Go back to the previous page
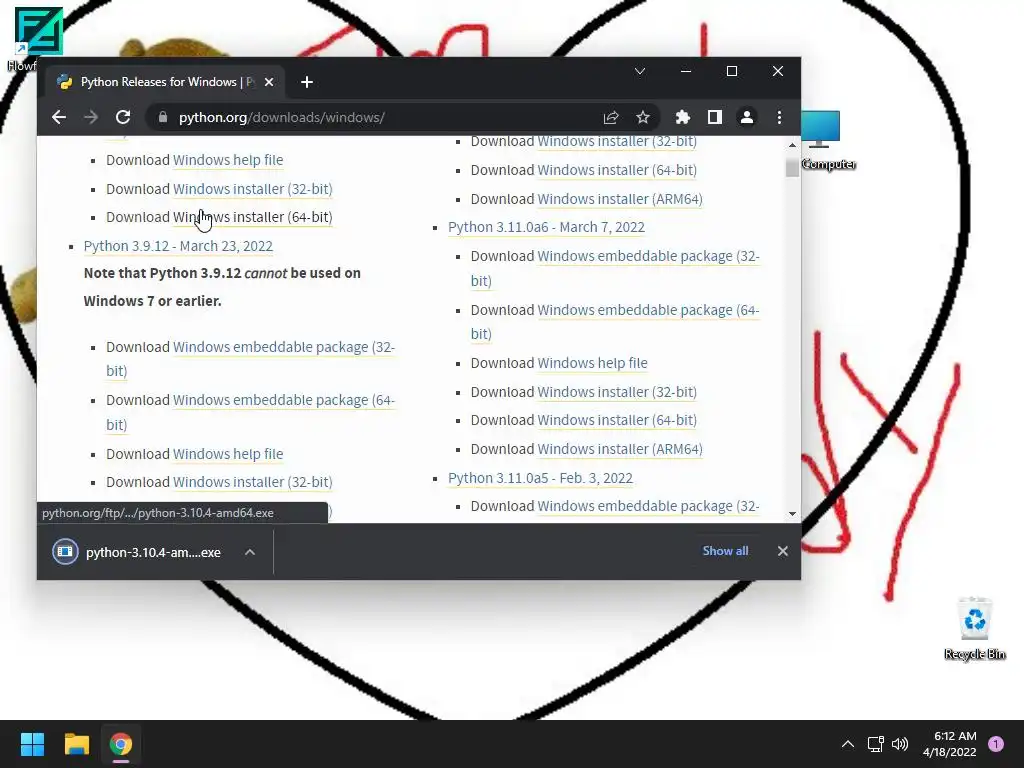The height and width of the screenshot is (768, 1024). (59, 118)
